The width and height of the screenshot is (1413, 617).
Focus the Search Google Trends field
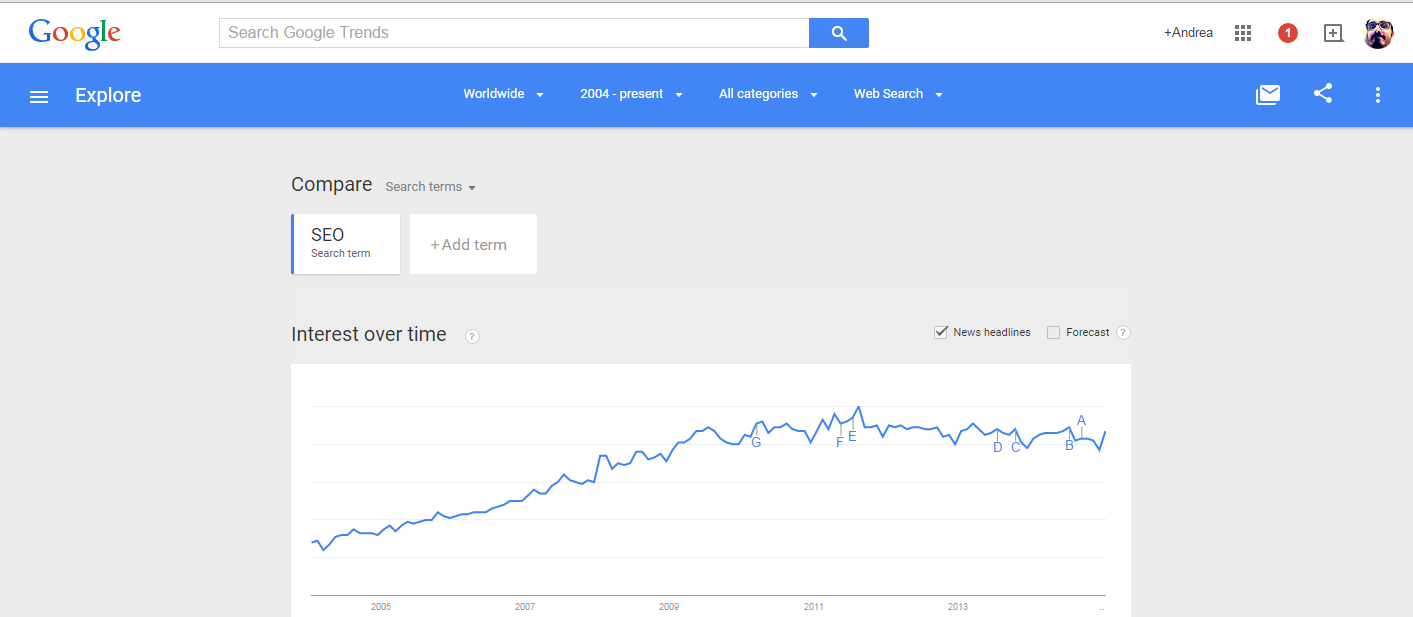coord(513,33)
